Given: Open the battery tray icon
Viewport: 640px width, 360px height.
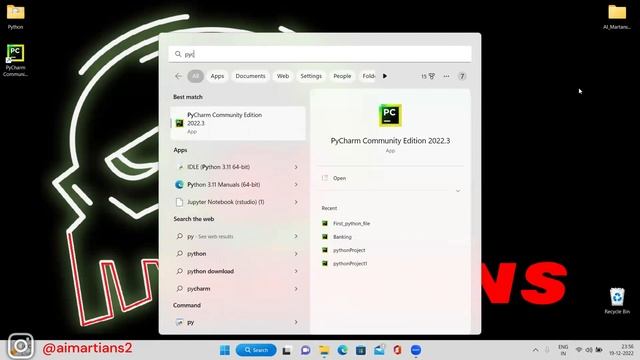Looking at the screenshot, I should 599,350.
